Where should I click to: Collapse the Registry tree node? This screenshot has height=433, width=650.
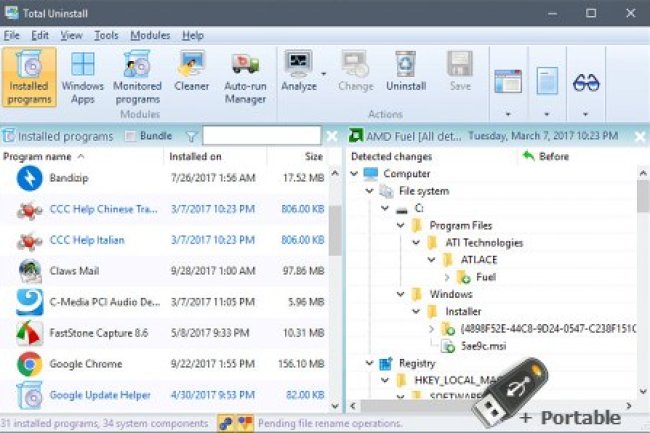point(370,364)
